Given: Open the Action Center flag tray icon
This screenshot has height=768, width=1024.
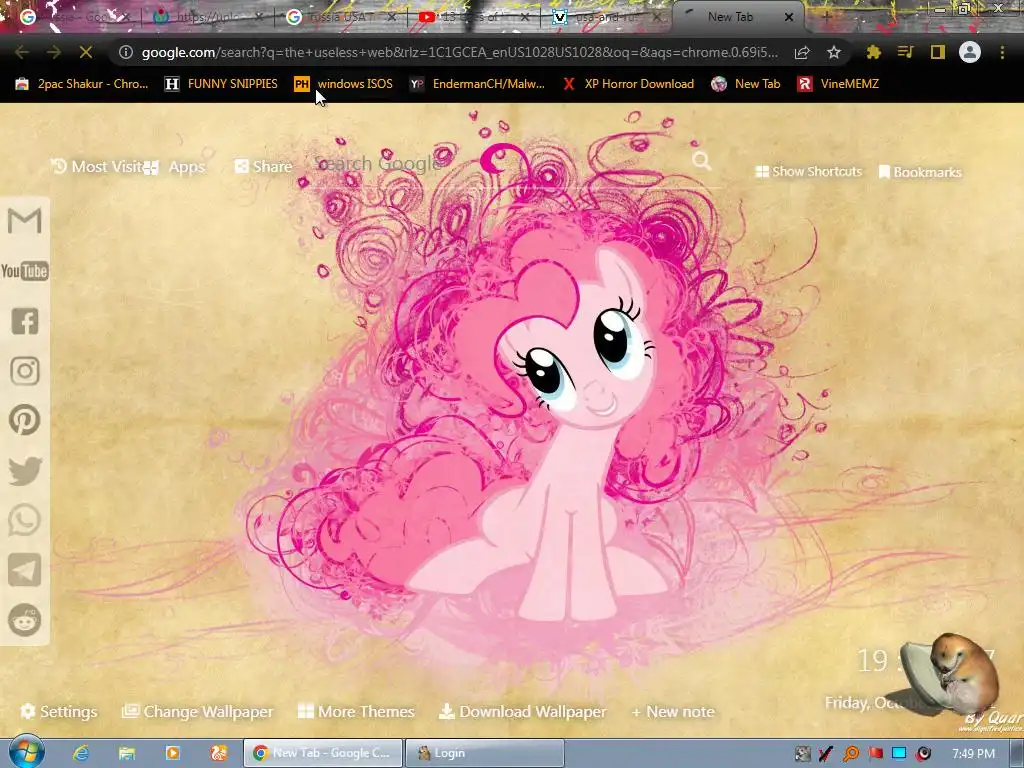Looking at the screenshot, I should coord(875,754).
